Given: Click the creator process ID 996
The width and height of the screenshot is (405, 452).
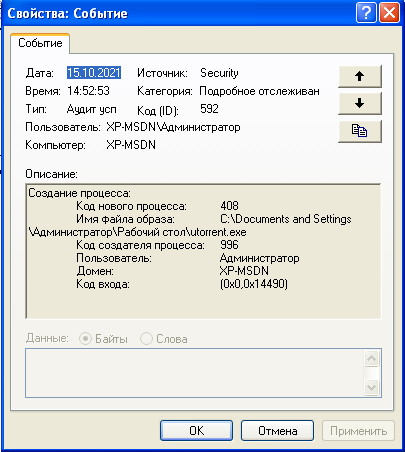Looking at the screenshot, I should pyautogui.click(x=229, y=245).
